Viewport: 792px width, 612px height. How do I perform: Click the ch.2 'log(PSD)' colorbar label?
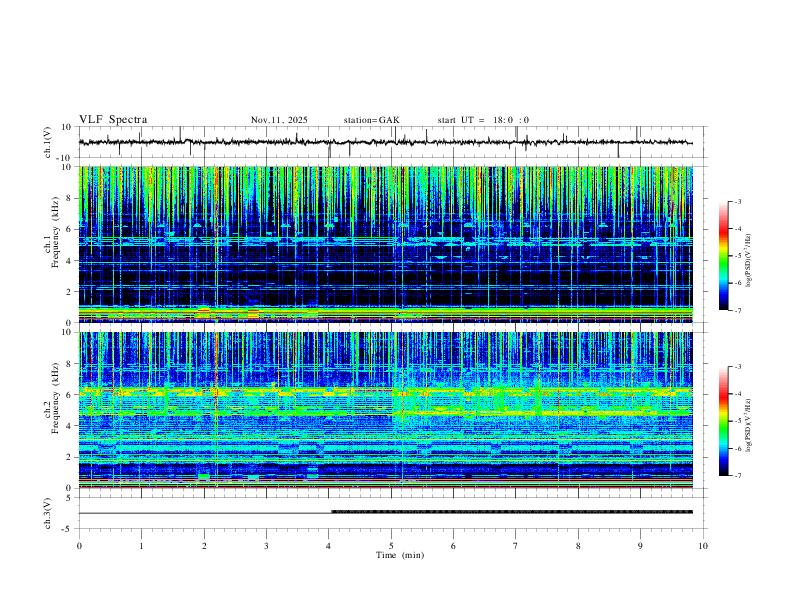coord(748,425)
